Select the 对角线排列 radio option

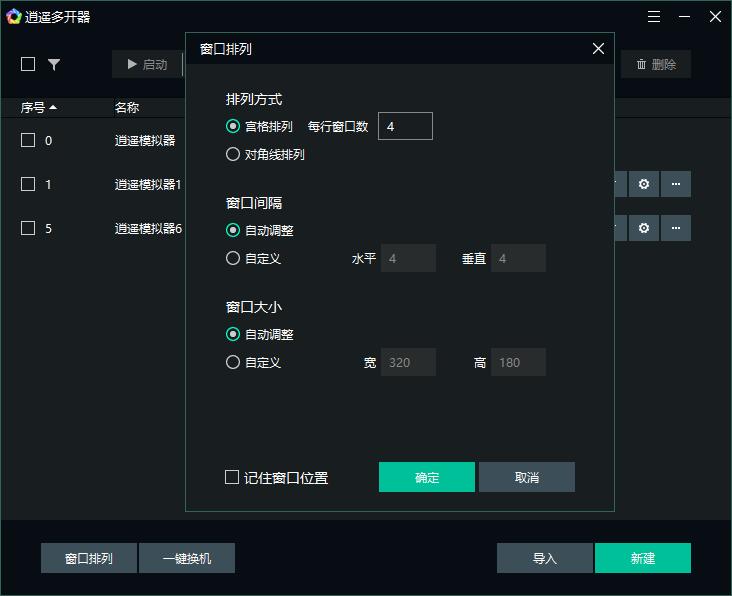coord(233,155)
